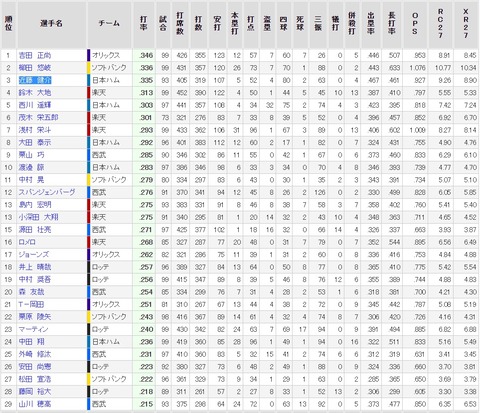Image resolution: width=480 pixels, height=413 pixels.
Task: Click the 打席数 column header
Action: click(x=180, y=24)
